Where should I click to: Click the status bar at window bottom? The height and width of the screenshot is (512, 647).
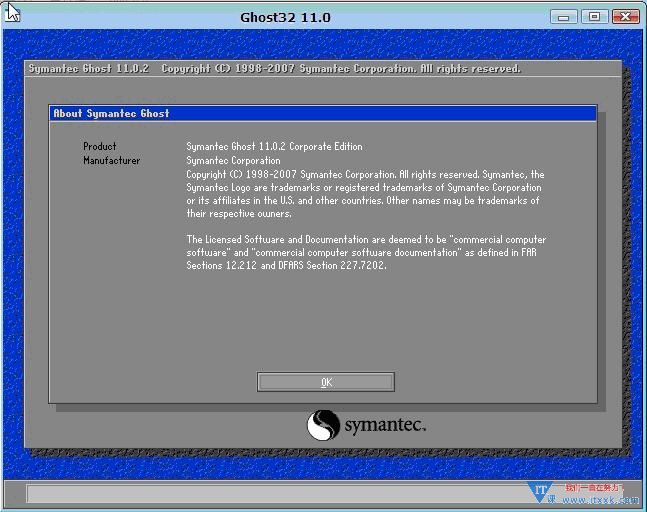tap(324, 494)
